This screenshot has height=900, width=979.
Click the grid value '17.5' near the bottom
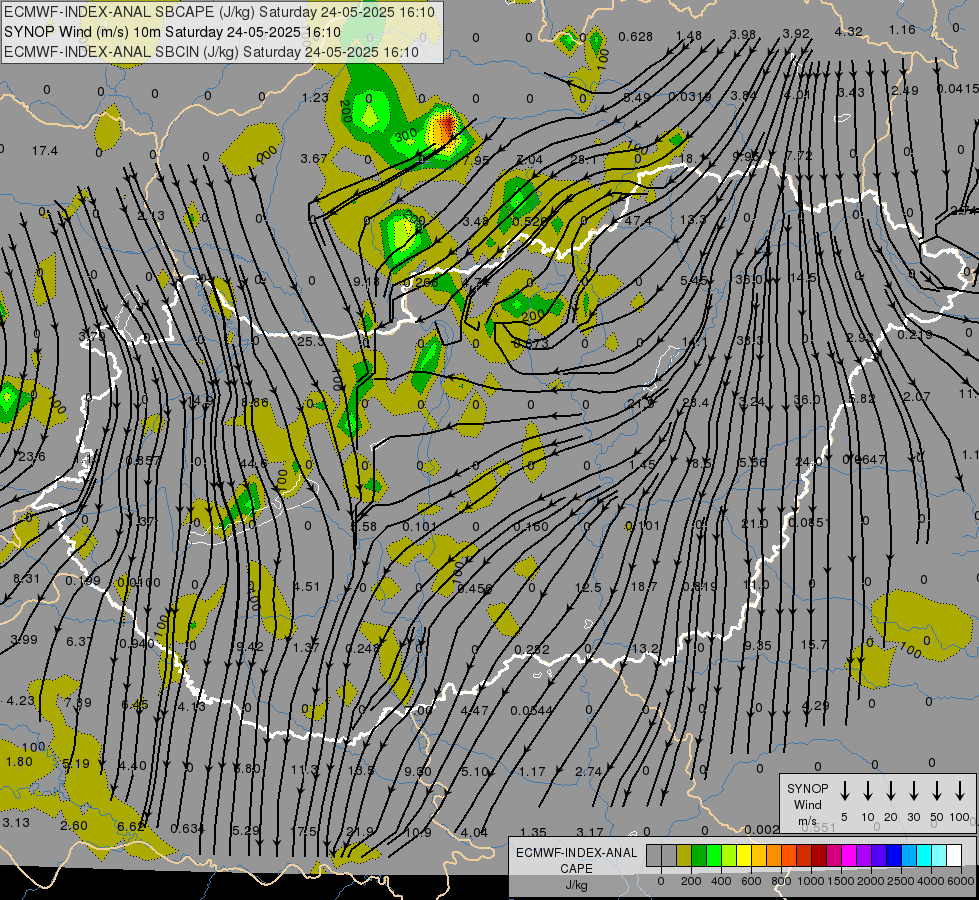coord(303,831)
